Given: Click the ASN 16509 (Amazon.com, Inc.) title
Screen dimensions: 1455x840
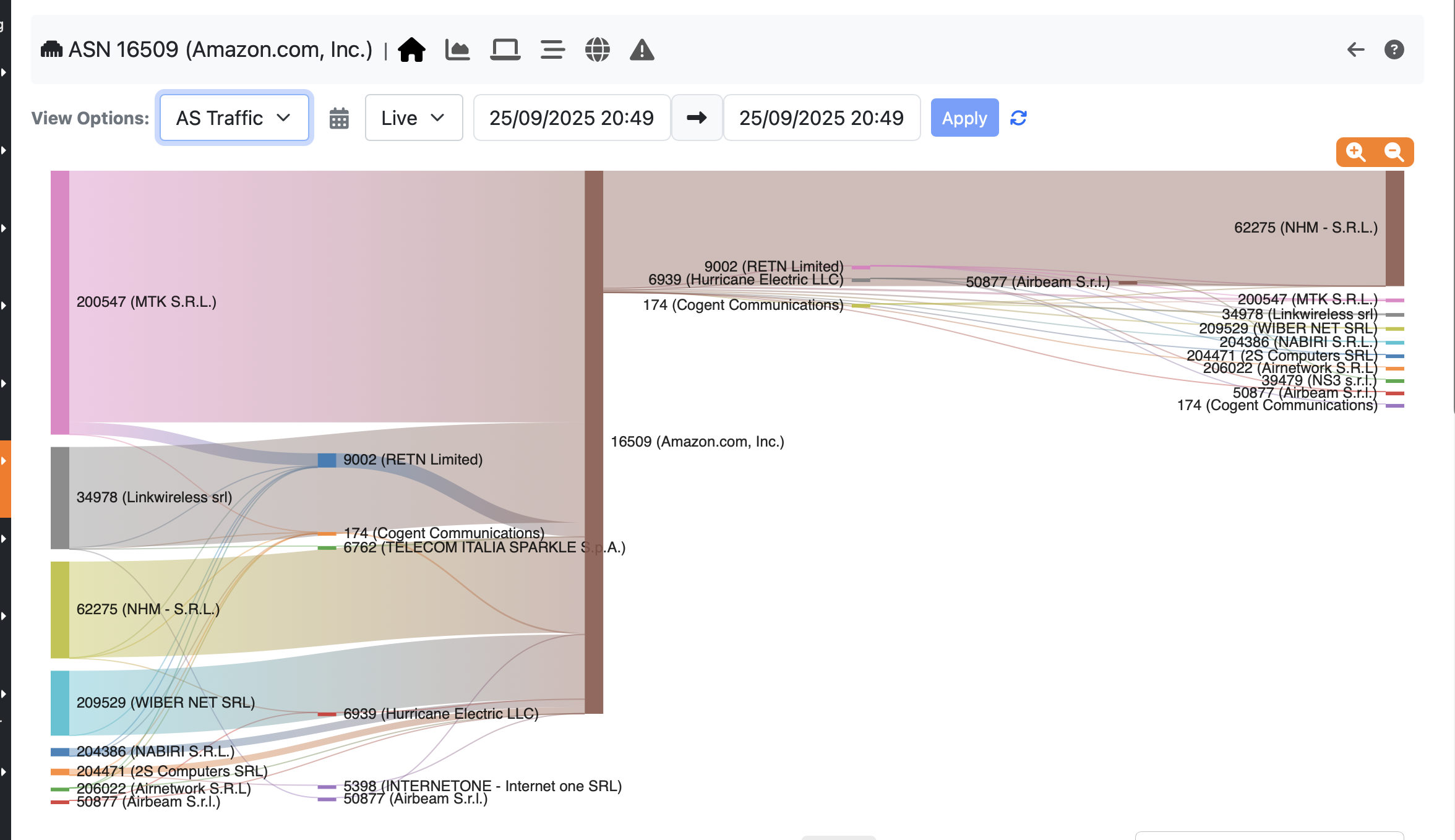Looking at the screenshot, I should point(220,49).
